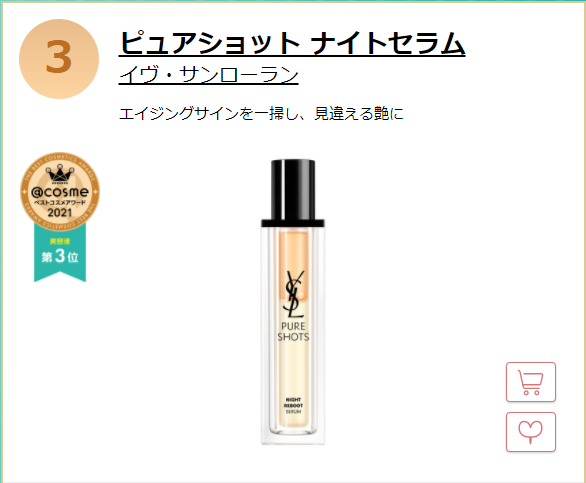Click the Pure Shots bottle image
Viewport: 586px width, 483px height.
click(293, 302)
